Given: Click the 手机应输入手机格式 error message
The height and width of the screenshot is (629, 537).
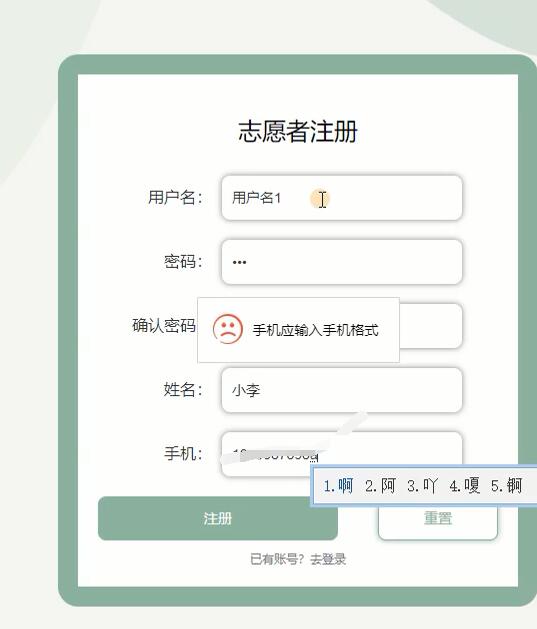Looking at the screenshot, I should (x=315, y=330).
